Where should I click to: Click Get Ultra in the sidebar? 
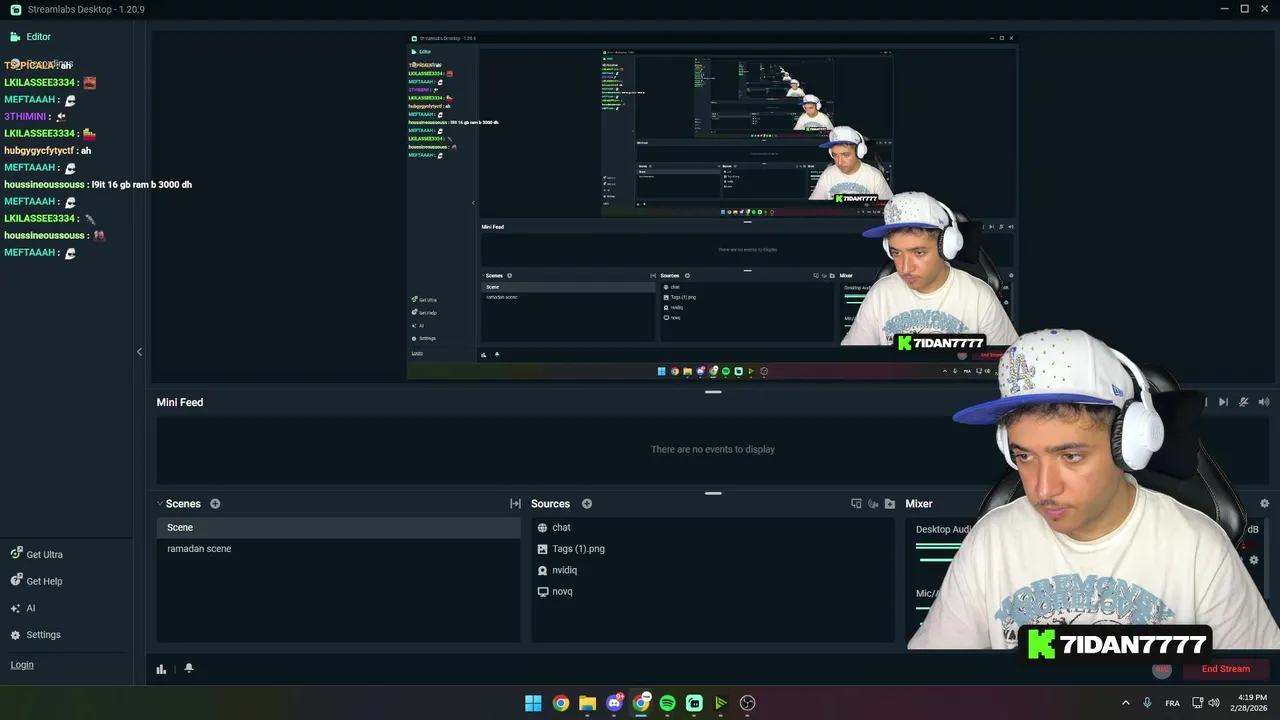(x=36, y=554)
